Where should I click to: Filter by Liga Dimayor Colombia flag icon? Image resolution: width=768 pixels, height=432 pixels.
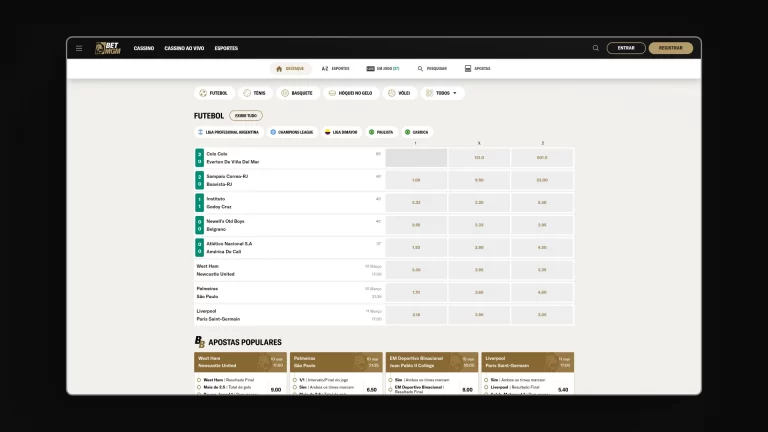pyautogui.click(x=328, y=132)
